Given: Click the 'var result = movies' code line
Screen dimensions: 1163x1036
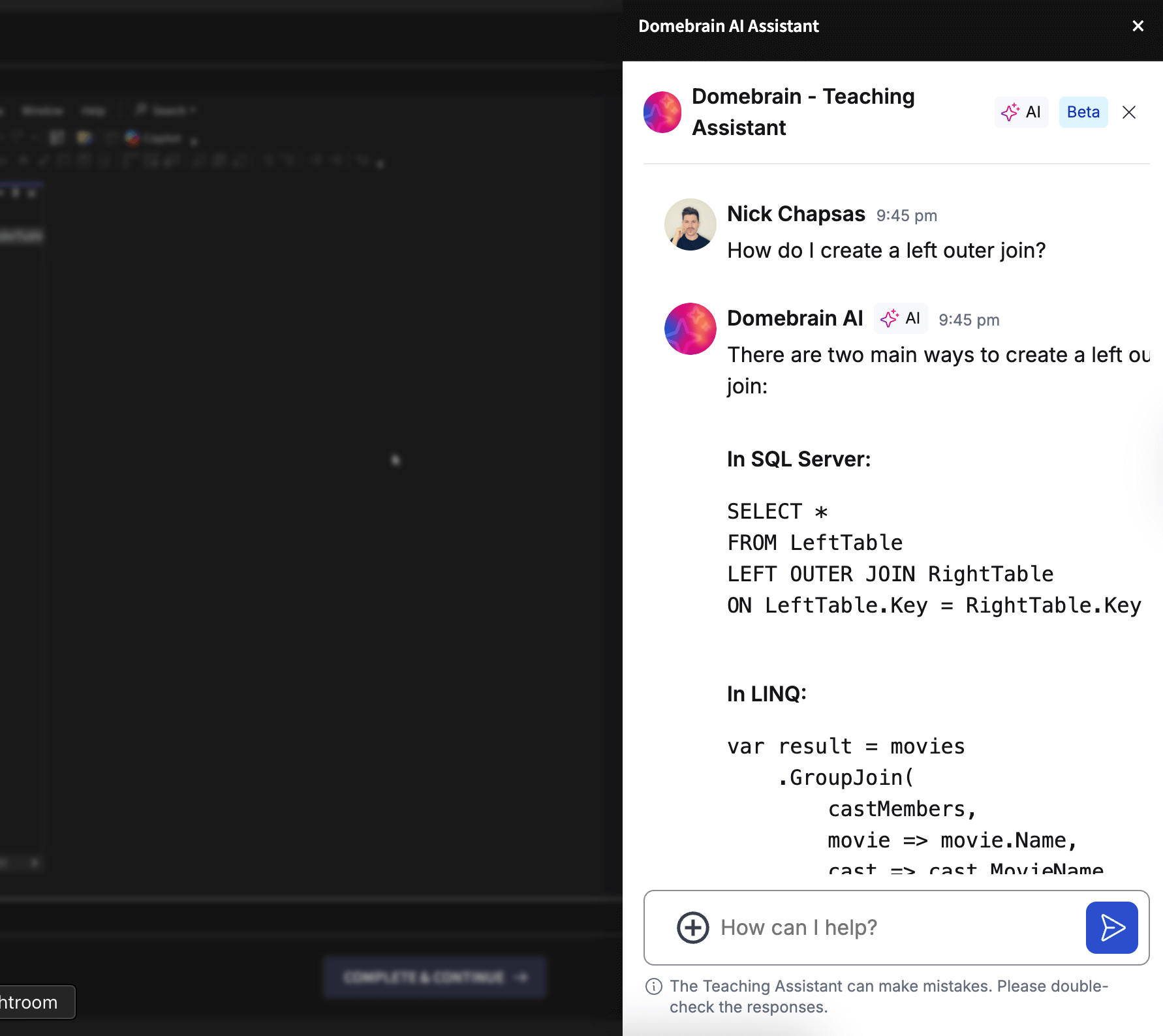Looking at the screenshot, I should 846,746.
